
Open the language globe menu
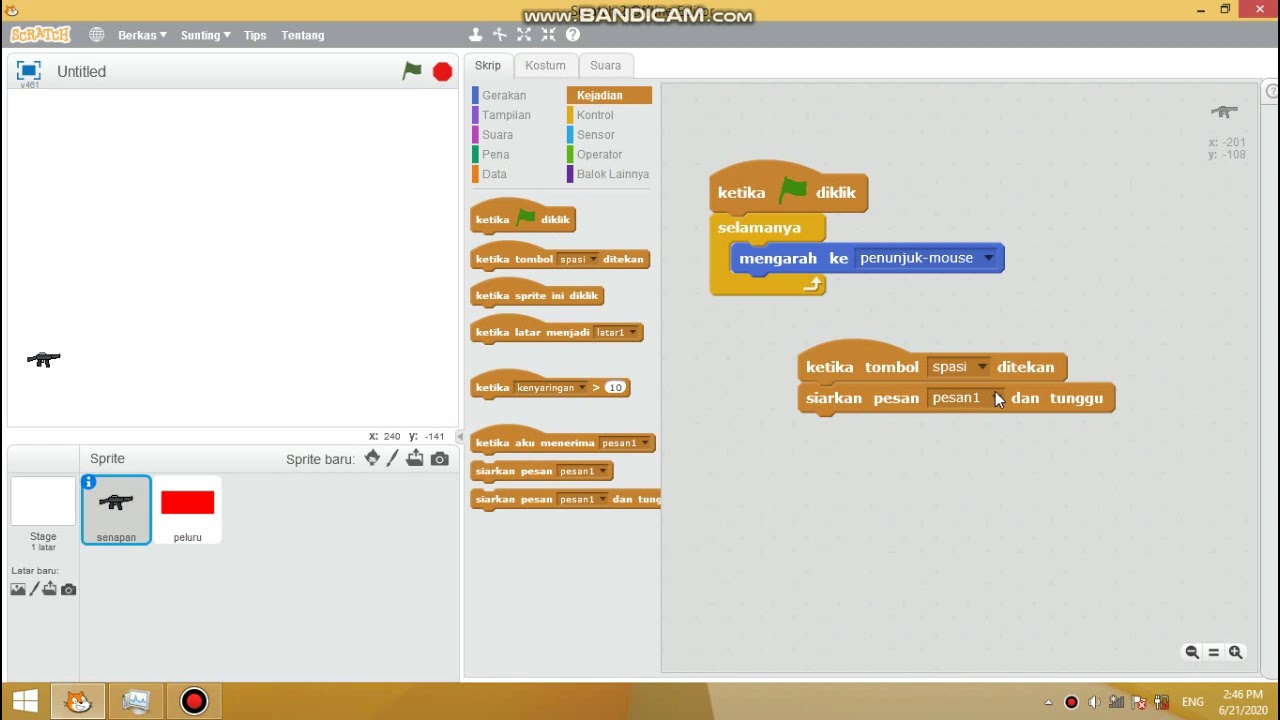click(x=97, y=35)
